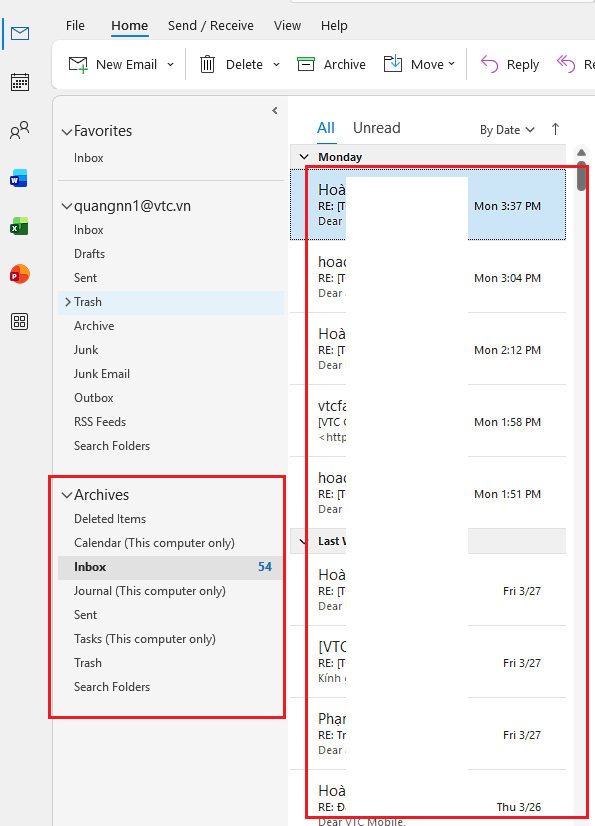Filter by Unread messages tab
The image size is (595, 826).
376,128
